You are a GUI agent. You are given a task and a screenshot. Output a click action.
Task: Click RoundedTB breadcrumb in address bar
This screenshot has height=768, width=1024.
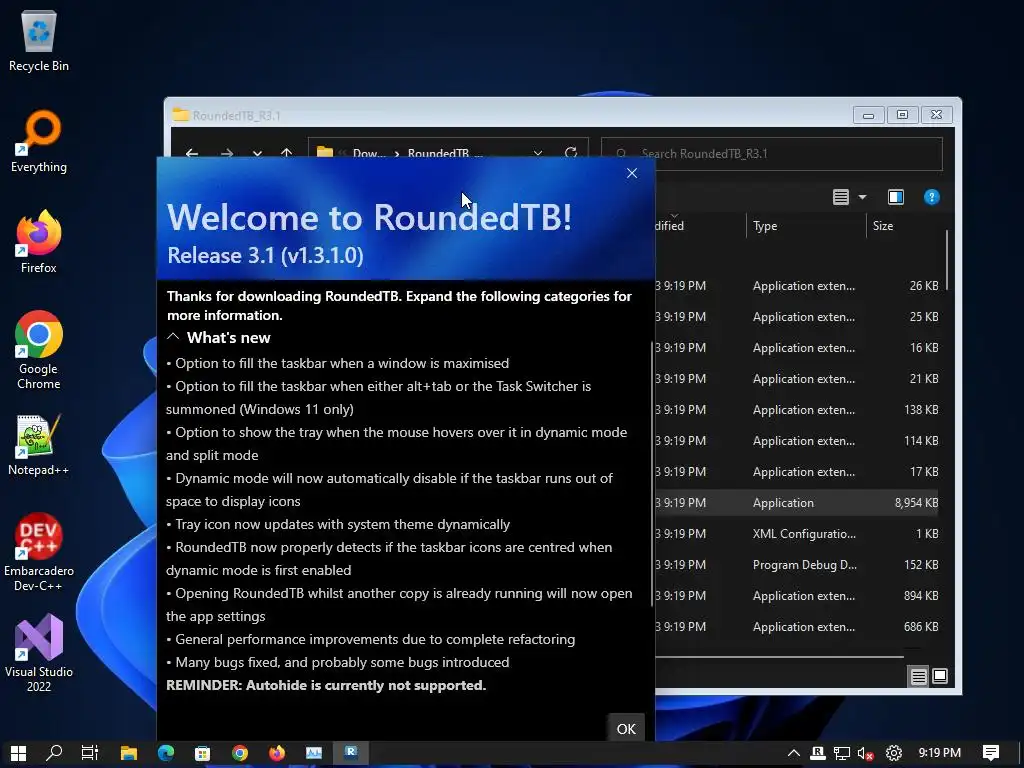tap(445, 153)
